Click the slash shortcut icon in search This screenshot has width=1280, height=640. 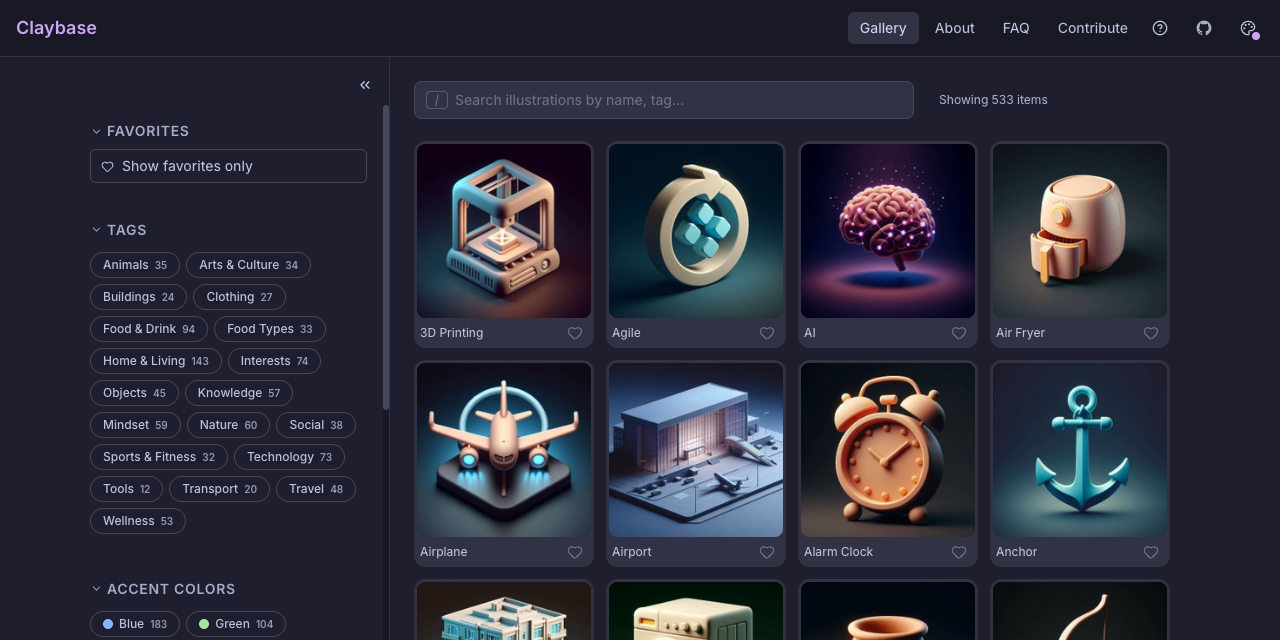[437, 100]
